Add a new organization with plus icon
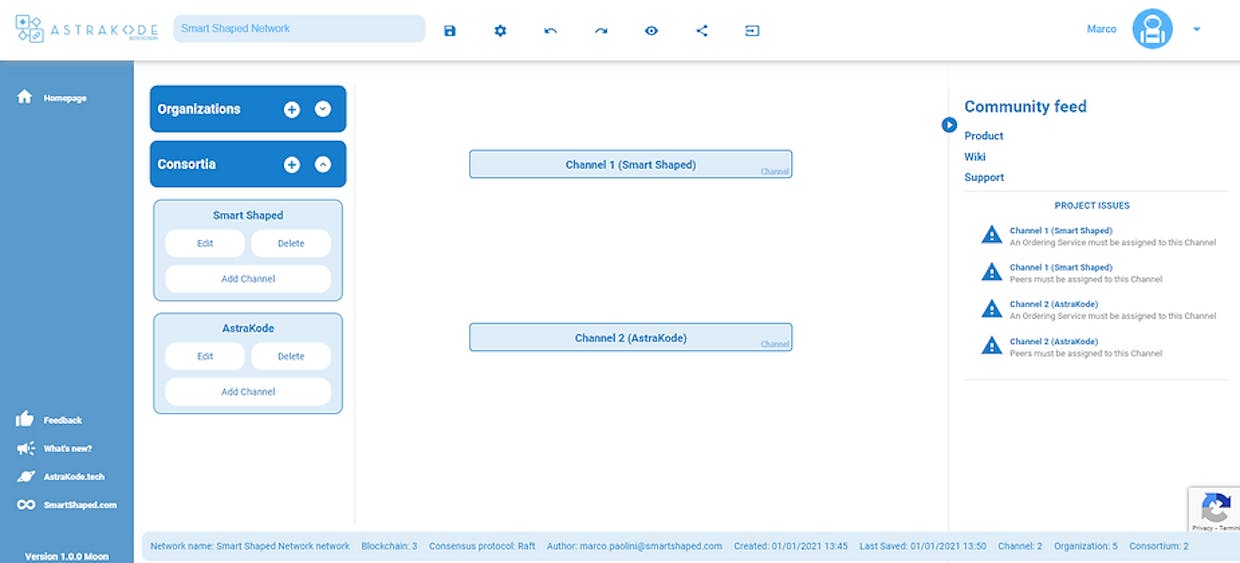Screen dimensions: 1240x563 291,109
